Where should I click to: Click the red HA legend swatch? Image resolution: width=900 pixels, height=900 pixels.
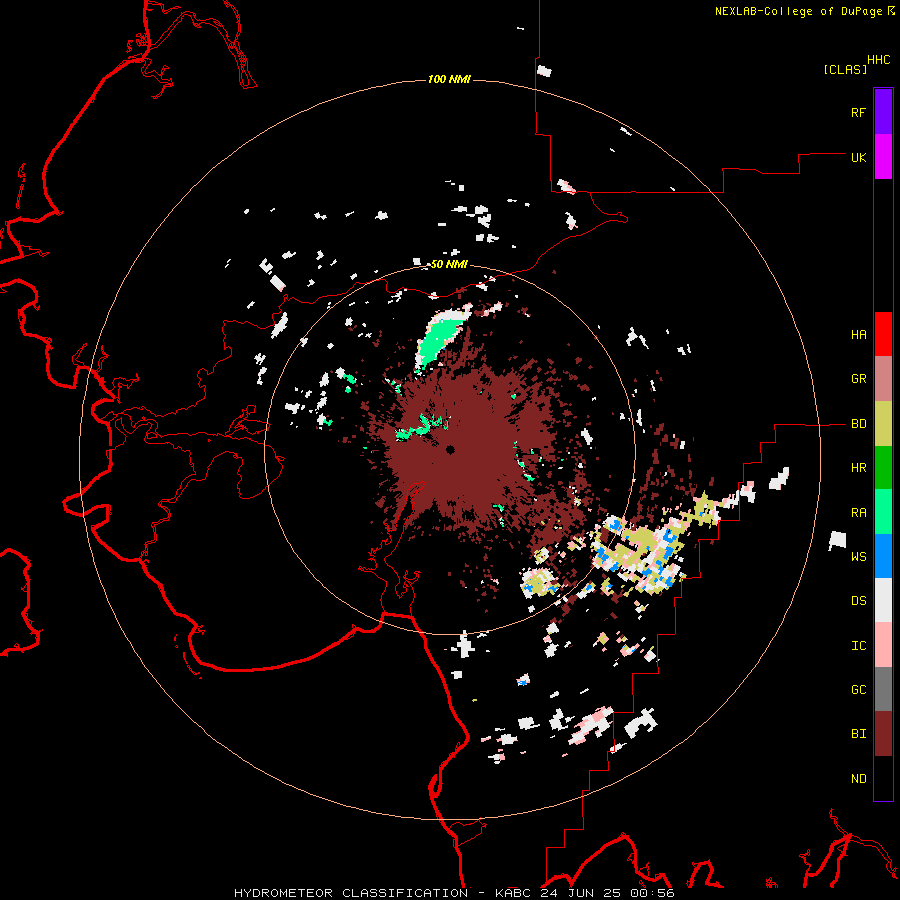(x=883, y=334)
